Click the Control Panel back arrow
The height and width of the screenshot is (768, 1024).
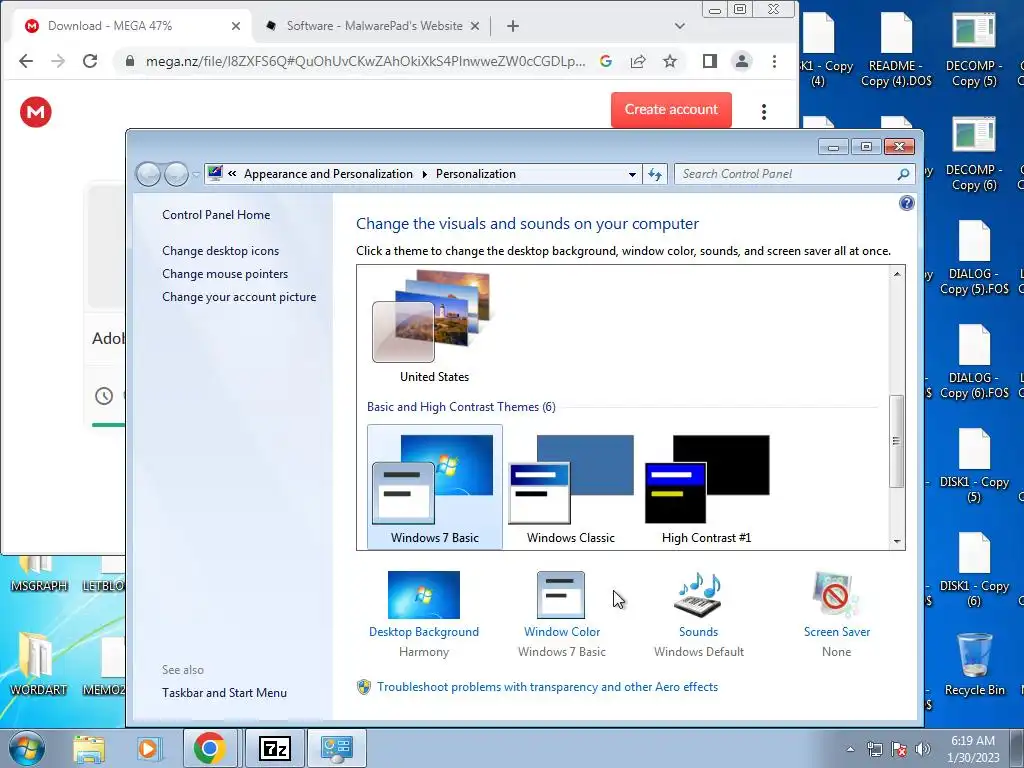click(x=148, y=174)
